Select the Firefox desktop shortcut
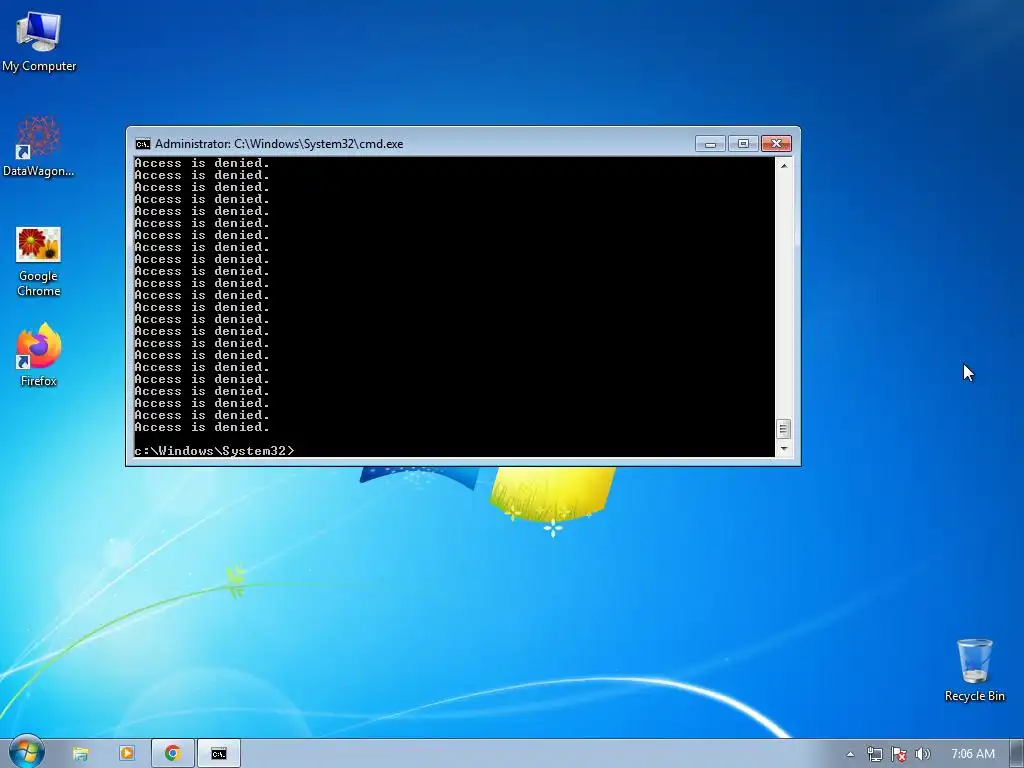1024x768 pixels. point(39,355)
